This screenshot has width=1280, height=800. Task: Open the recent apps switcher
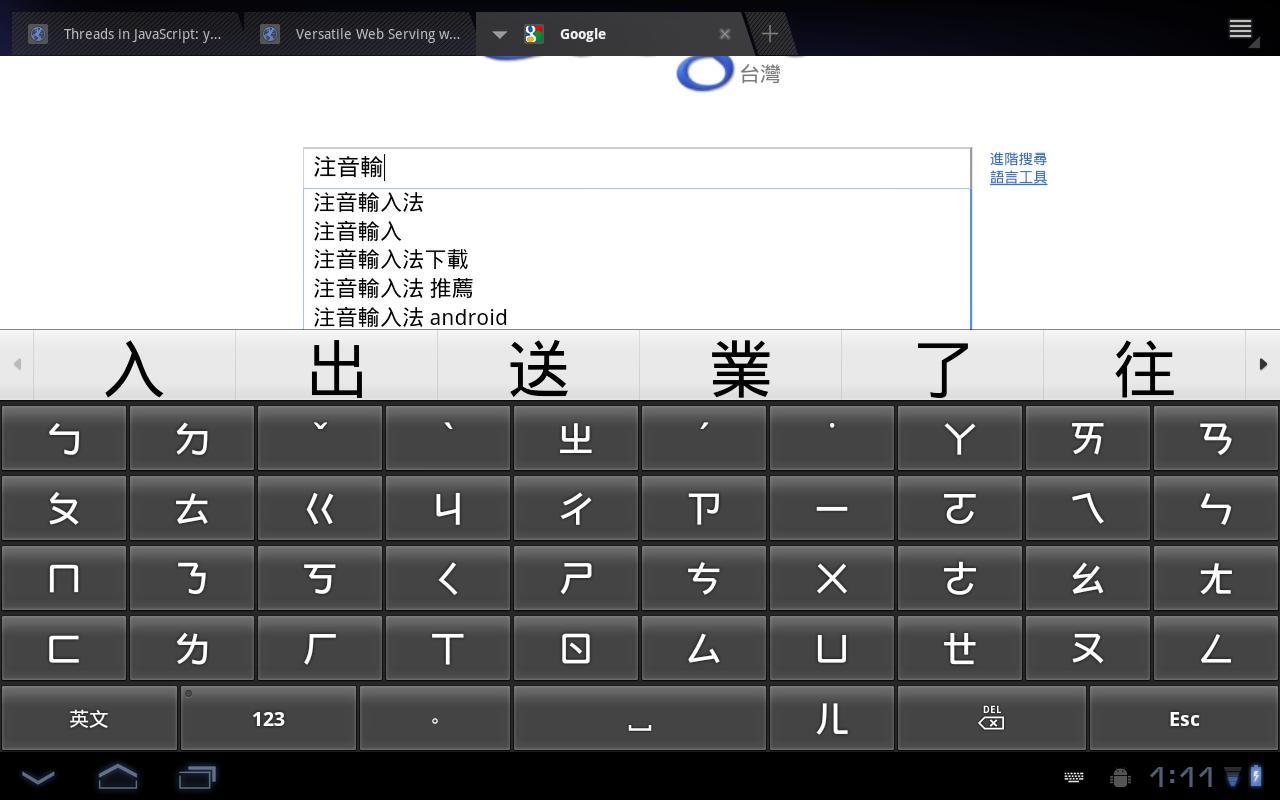click(x=196, y=777)
